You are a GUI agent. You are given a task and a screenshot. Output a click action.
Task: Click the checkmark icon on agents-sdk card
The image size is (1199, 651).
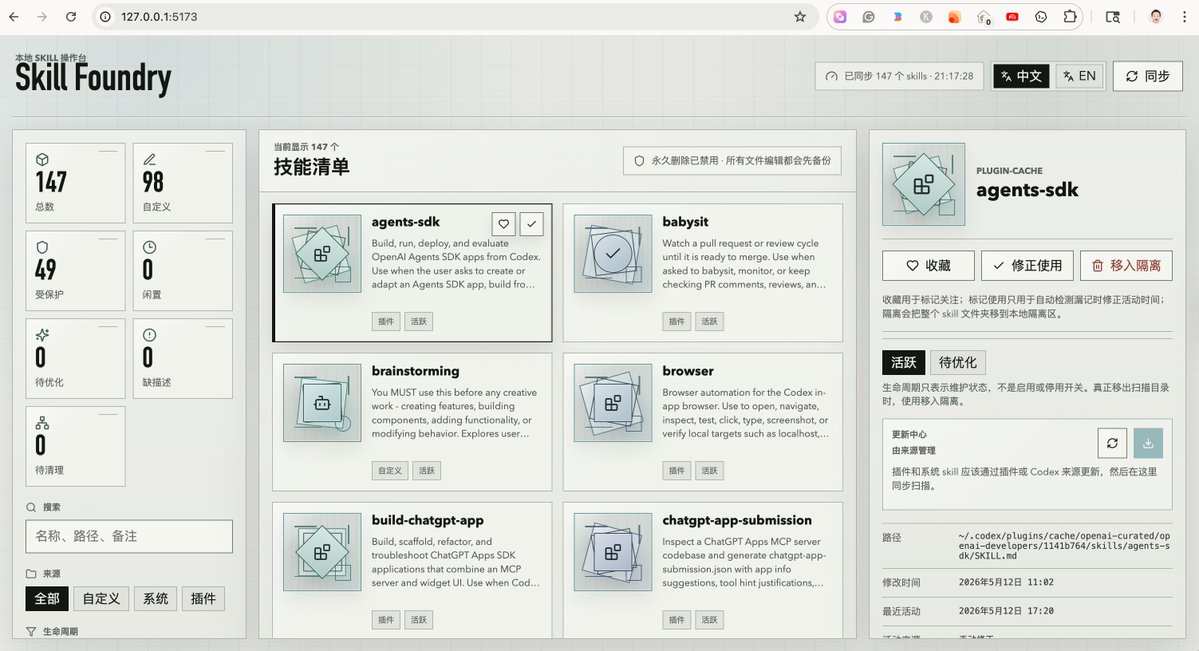click(531, 223)
